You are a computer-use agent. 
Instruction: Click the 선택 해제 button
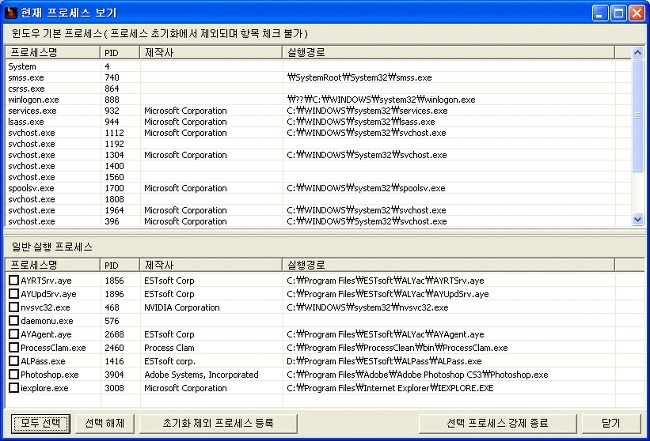104,423
